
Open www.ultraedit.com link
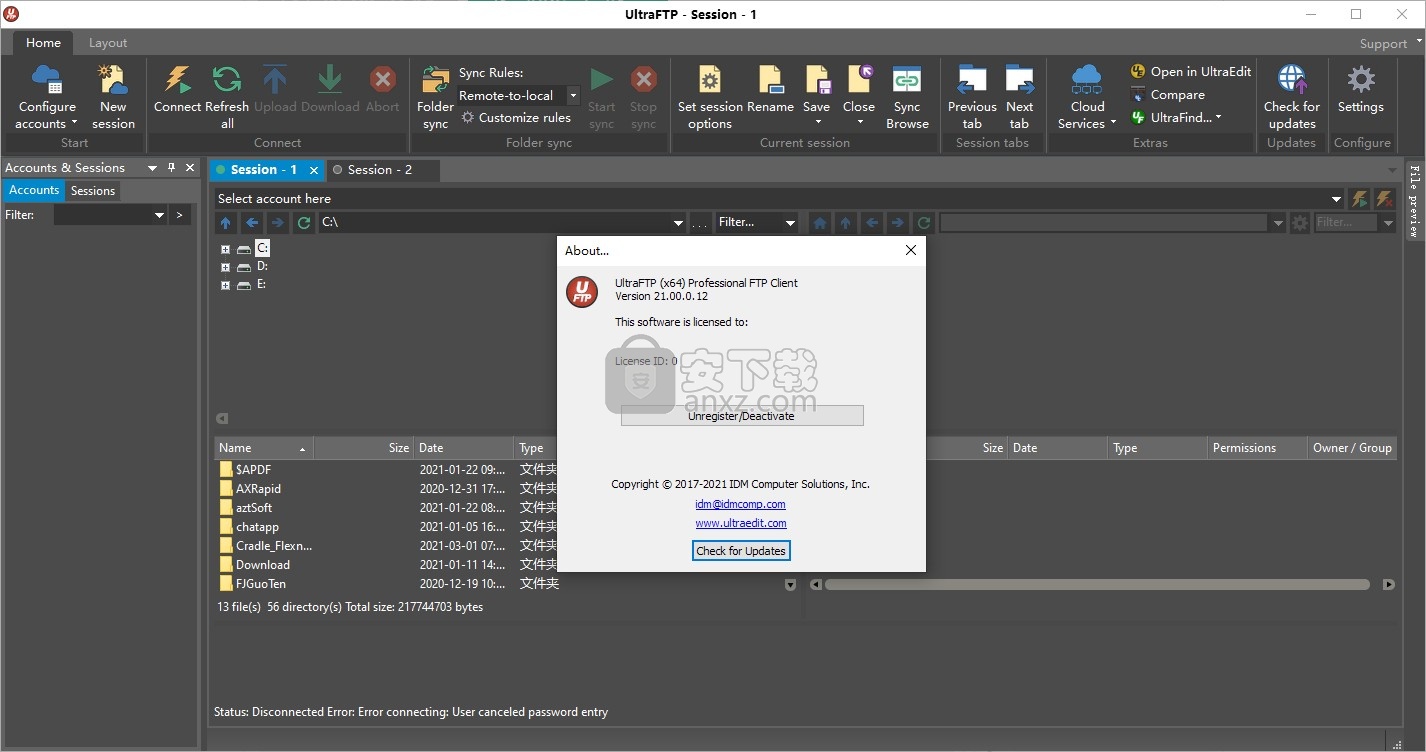(x=741, y=523)
